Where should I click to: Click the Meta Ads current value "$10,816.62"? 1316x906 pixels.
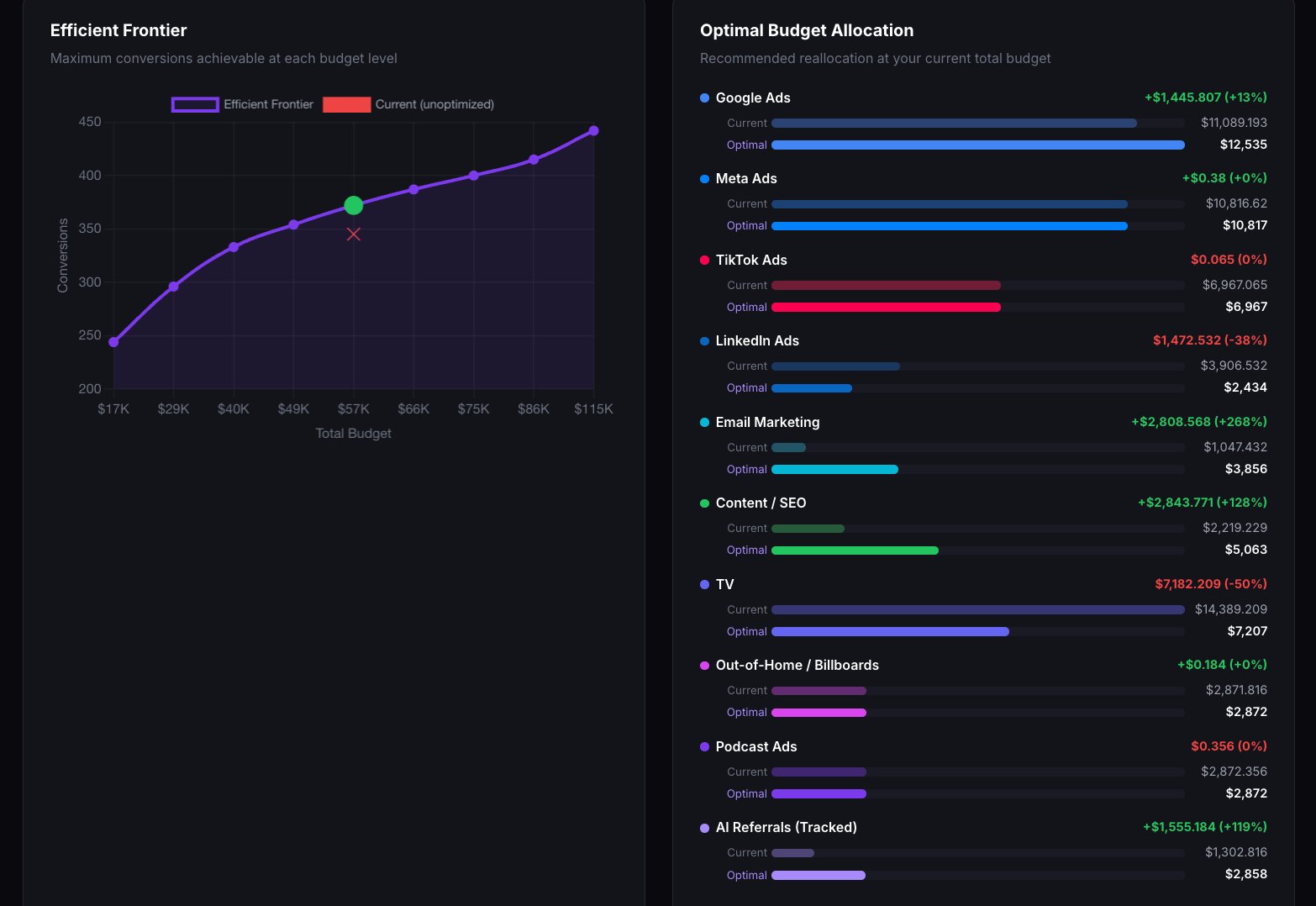tap(1236, 203)
